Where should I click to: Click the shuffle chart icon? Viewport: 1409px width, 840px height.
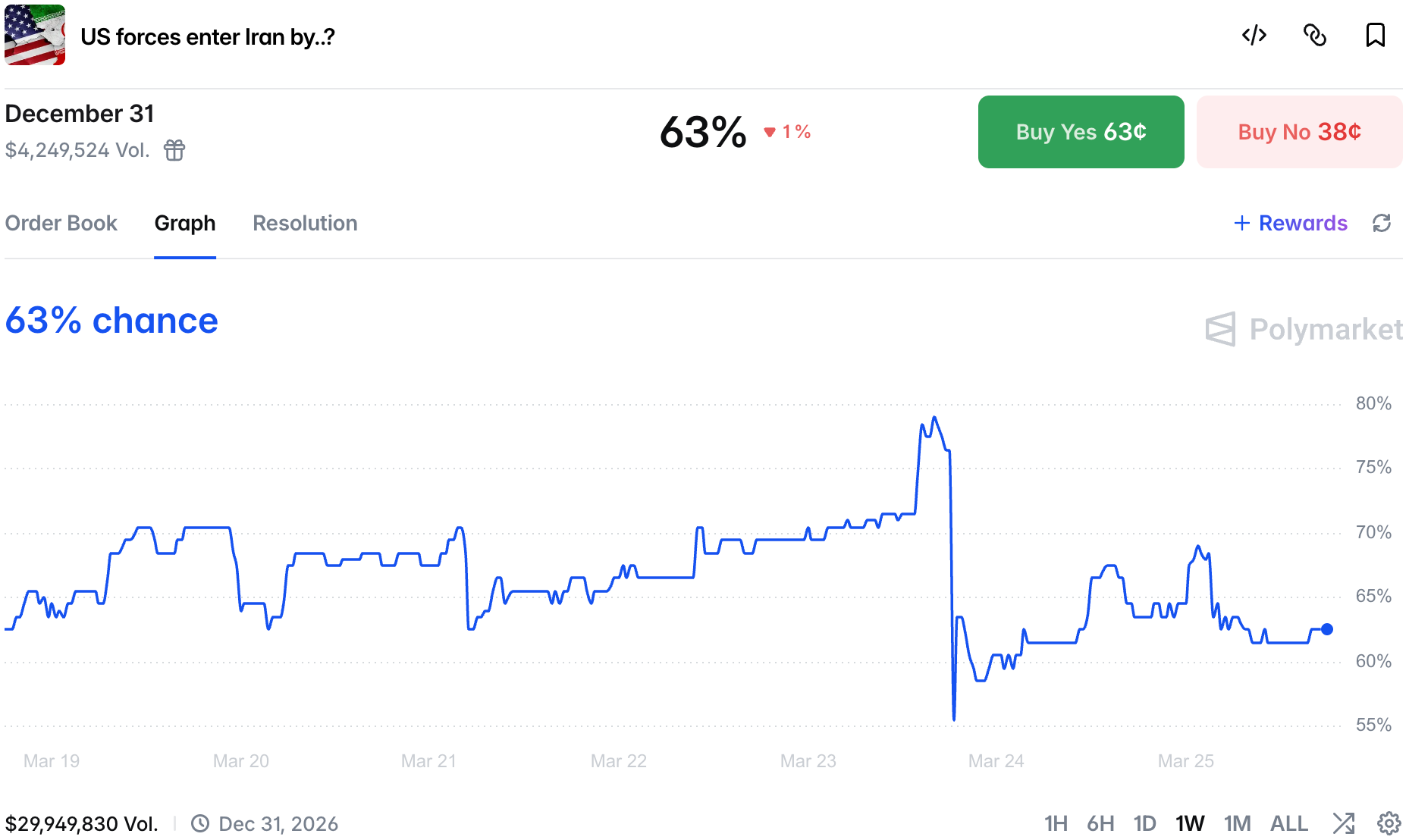(1343, 823)
